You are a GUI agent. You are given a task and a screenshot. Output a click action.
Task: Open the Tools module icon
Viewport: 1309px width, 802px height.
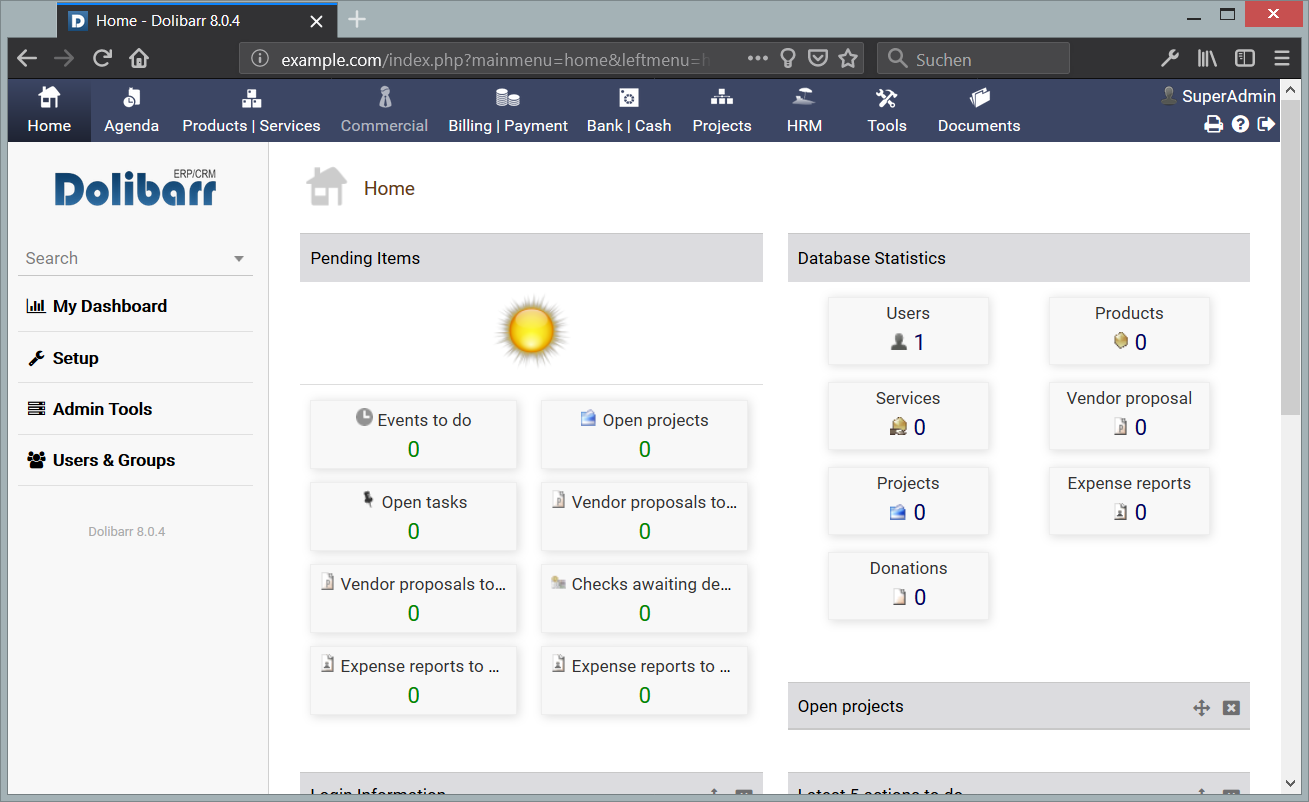point(887,98)
